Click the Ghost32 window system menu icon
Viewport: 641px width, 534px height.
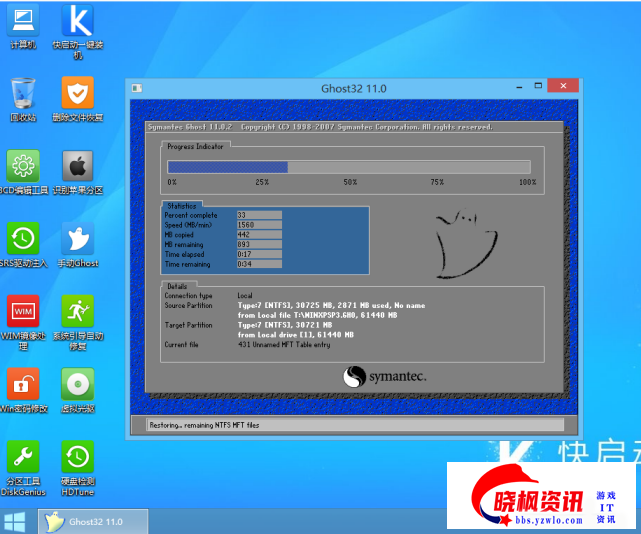[x=138, y=88]
